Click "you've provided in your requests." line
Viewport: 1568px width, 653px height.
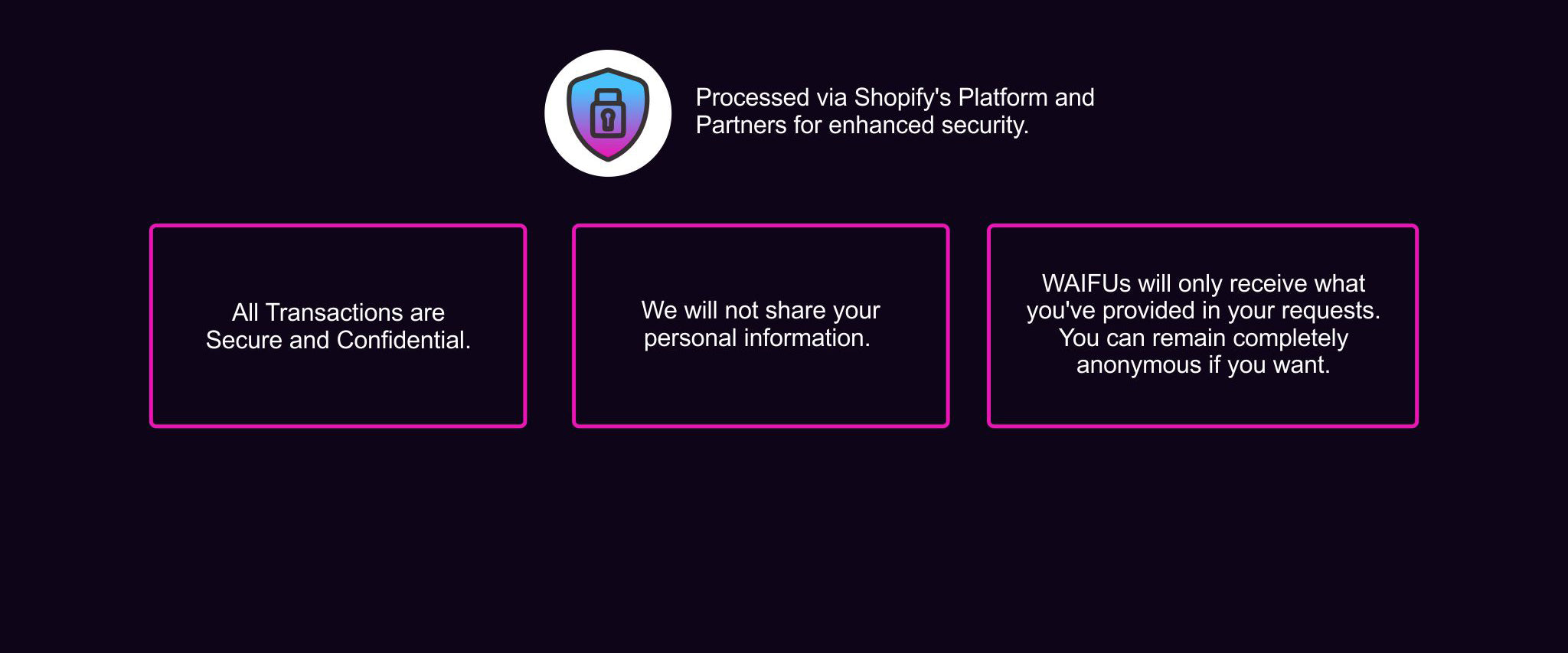tap(1203, 311)
